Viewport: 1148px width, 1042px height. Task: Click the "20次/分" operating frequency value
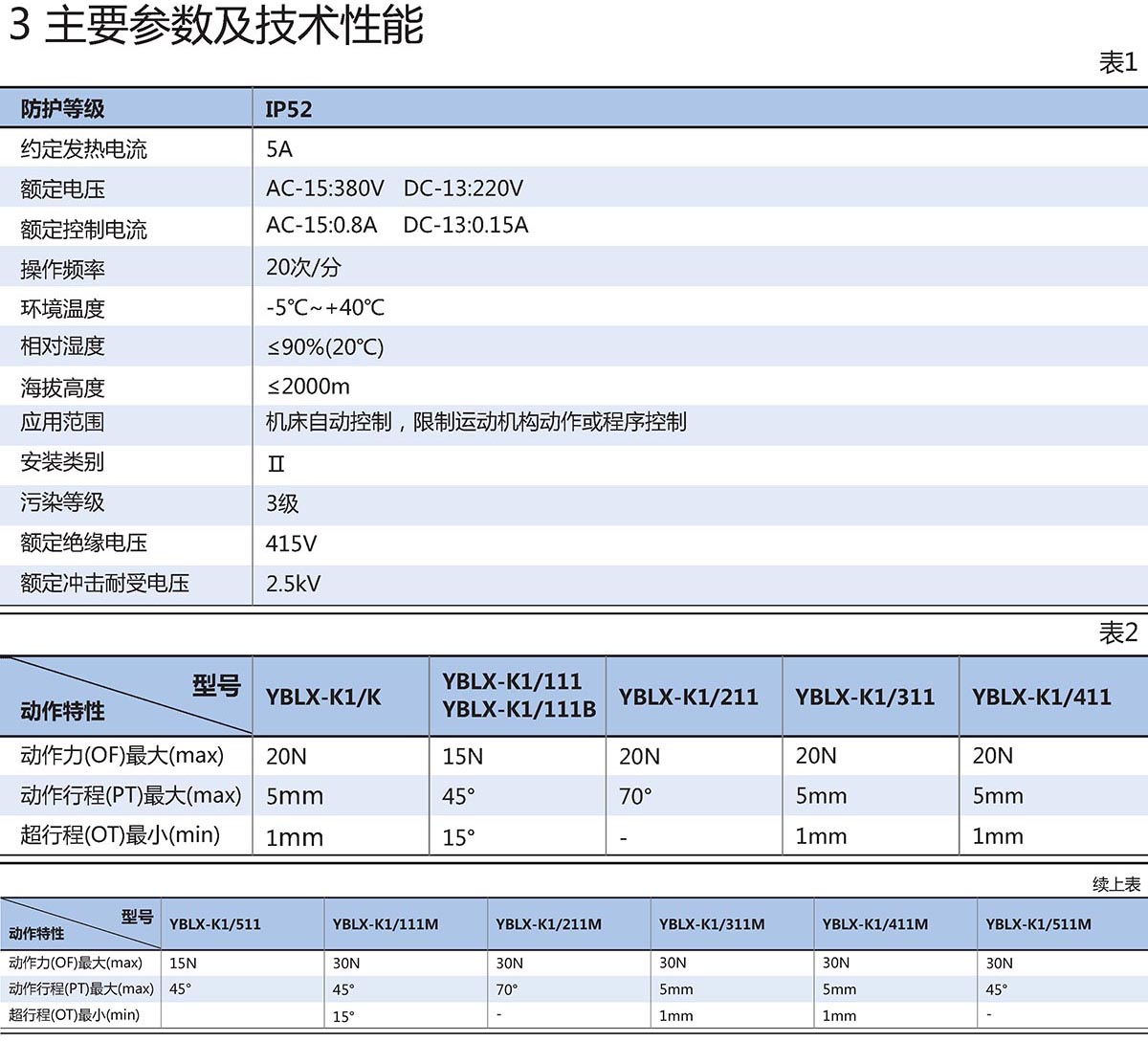[x=303, y=268]
